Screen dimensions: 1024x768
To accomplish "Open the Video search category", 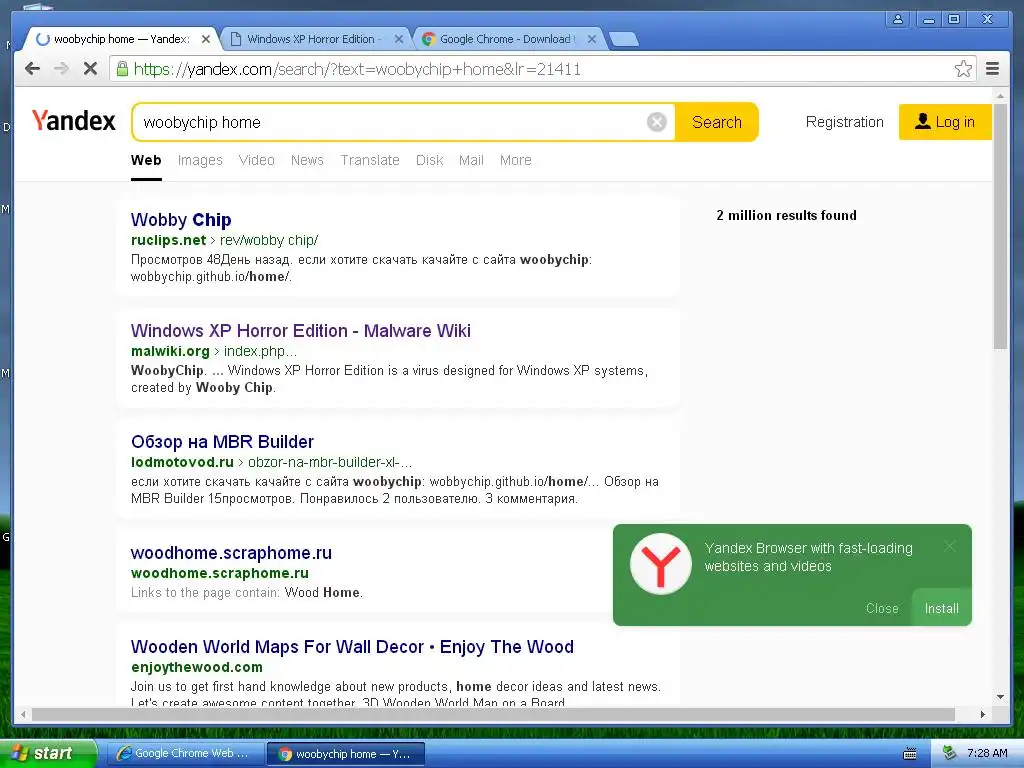I will point(256,160).
